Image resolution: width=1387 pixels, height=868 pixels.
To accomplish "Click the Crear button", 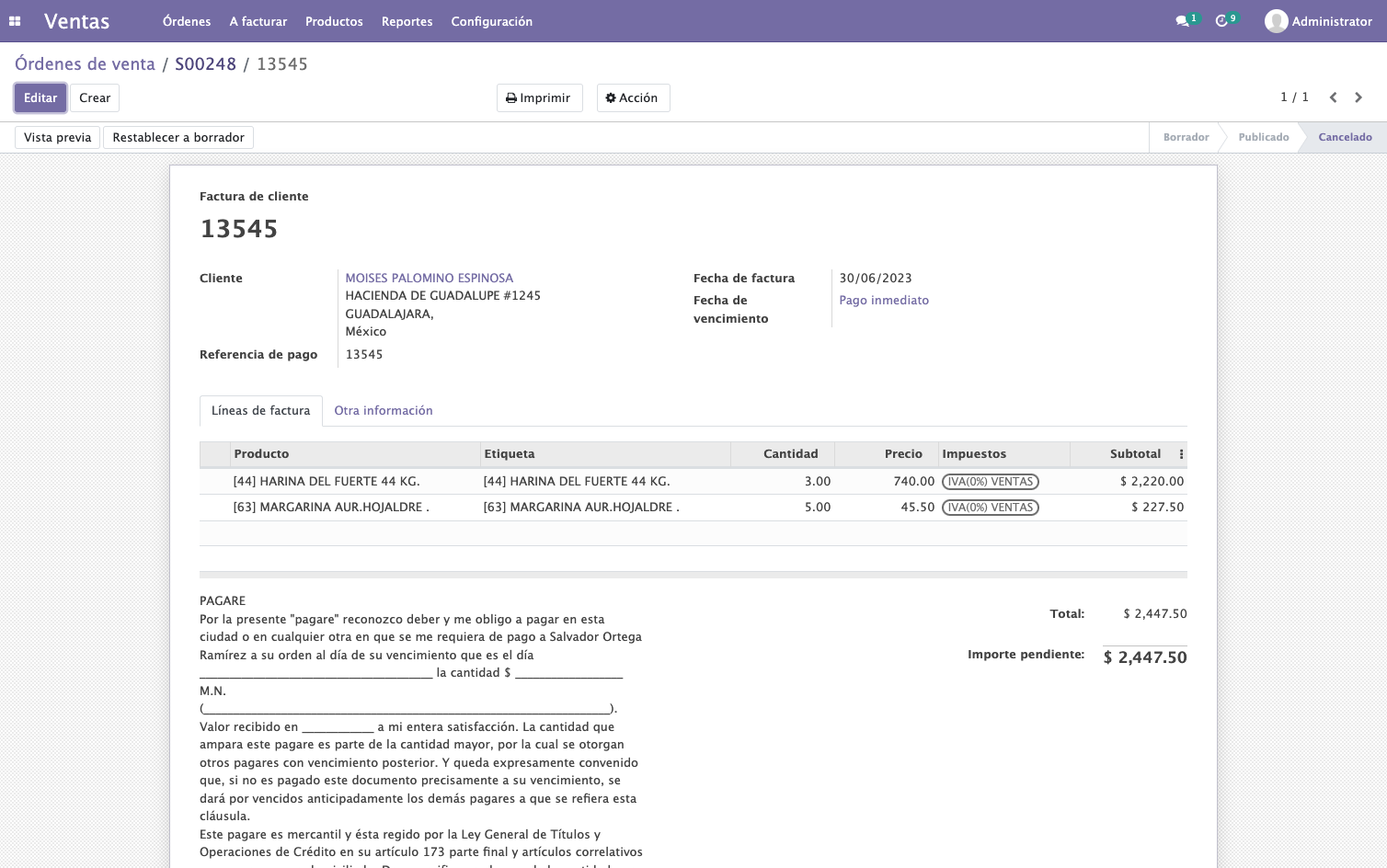I will pos(95,98).
